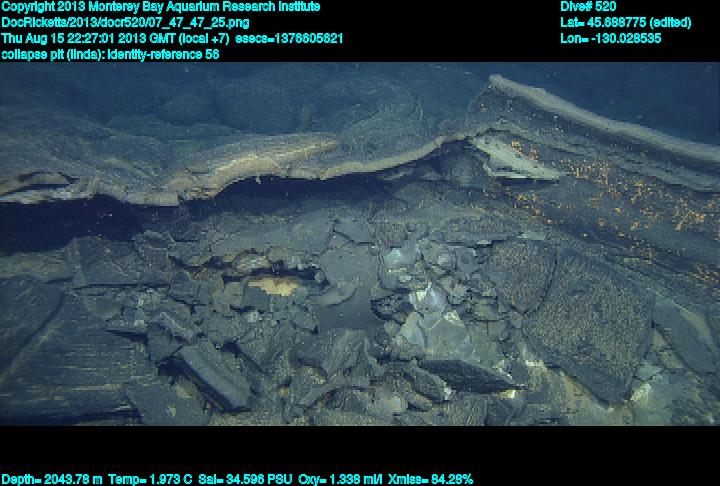Select the DocRicketts file path text

[125, 23]
